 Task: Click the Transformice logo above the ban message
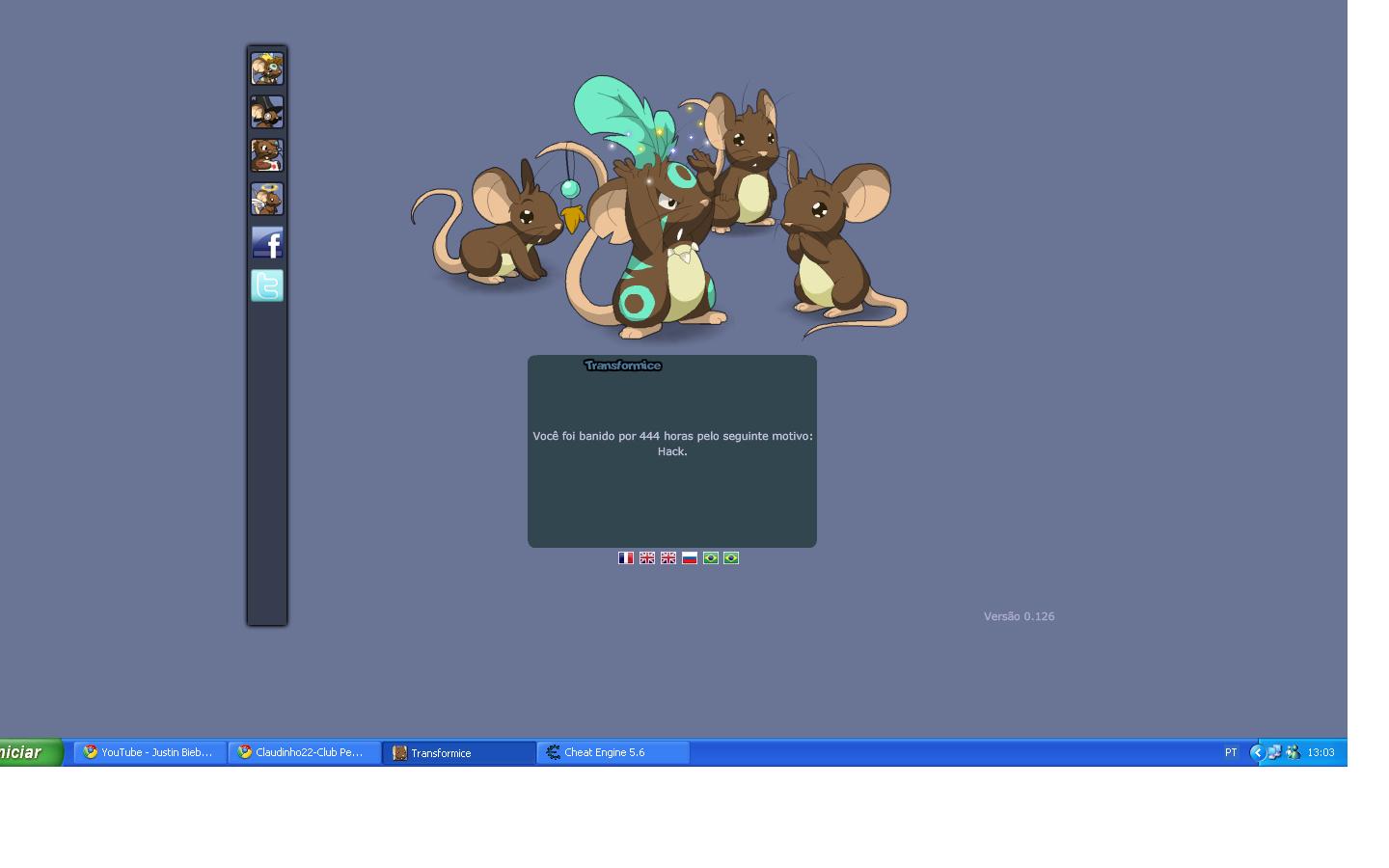[x=623, y=366]
